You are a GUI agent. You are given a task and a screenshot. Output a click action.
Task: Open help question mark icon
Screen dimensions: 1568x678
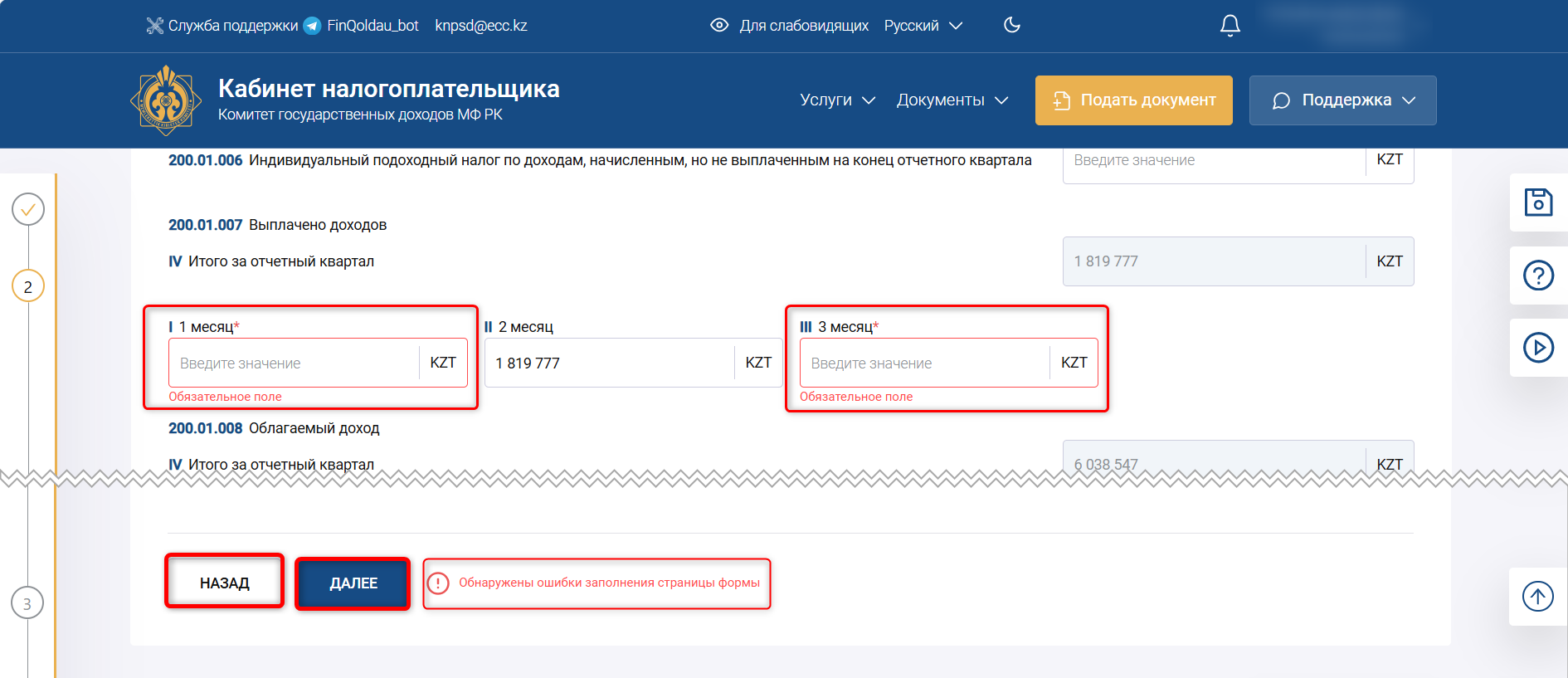point(1537,276)
